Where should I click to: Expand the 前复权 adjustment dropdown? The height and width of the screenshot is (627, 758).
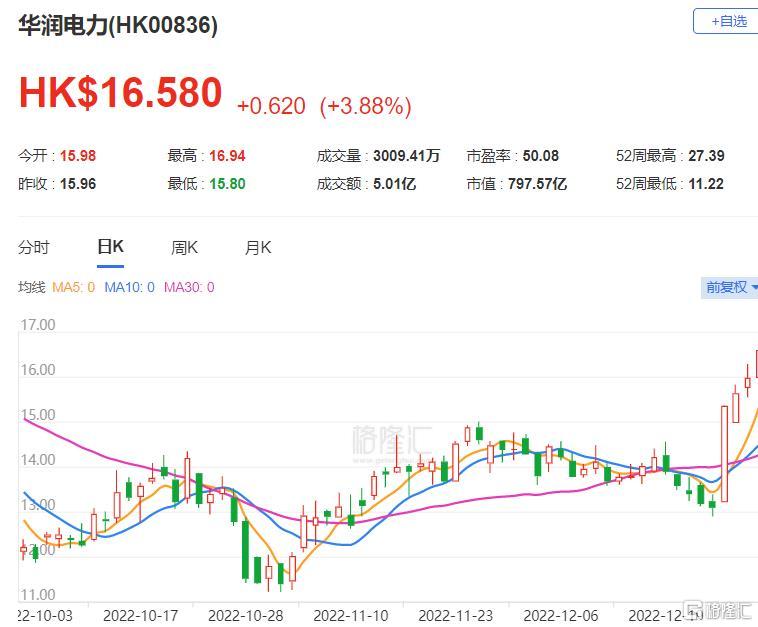tap(730, 287)
